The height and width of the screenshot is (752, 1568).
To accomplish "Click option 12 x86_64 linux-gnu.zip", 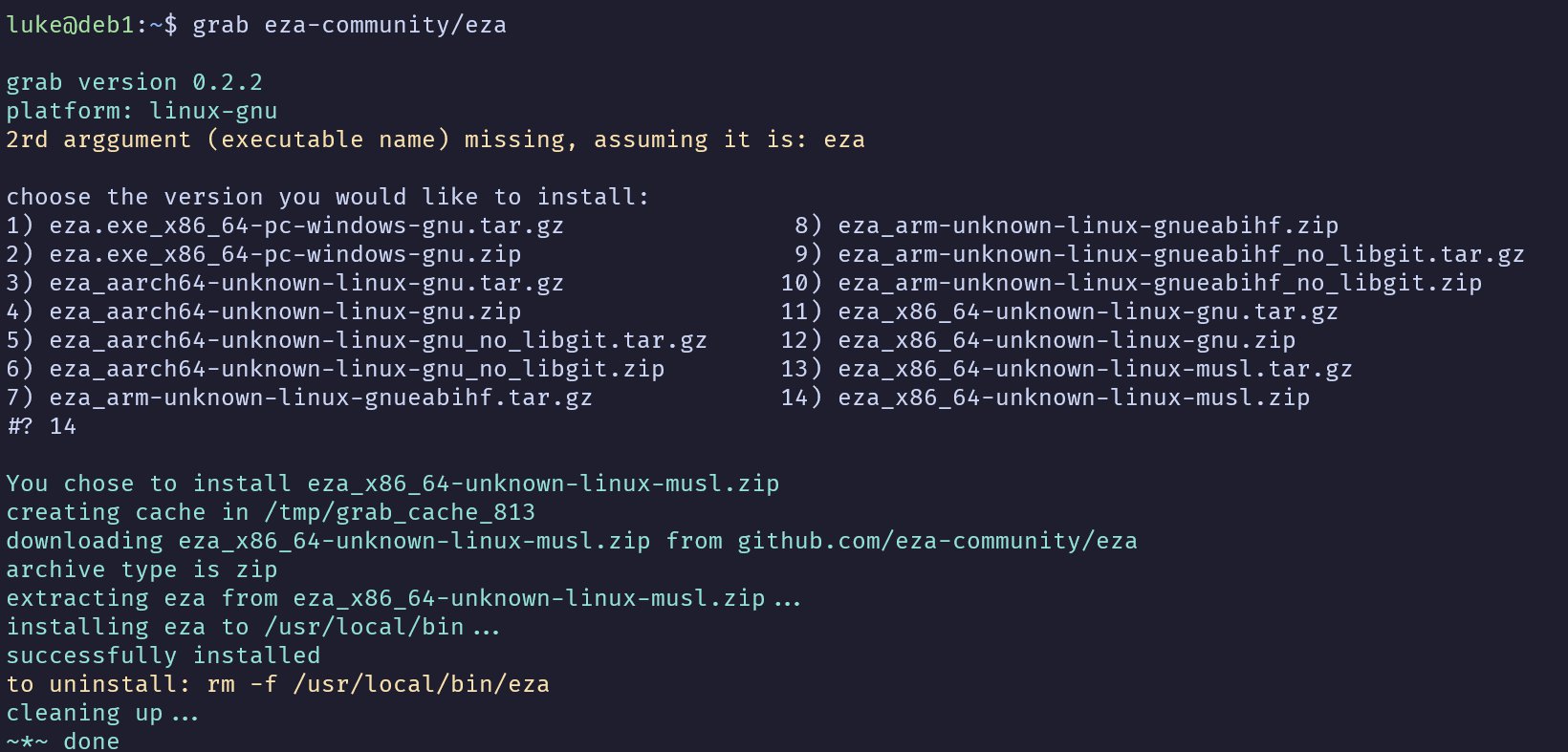I will pos(1038,340).
